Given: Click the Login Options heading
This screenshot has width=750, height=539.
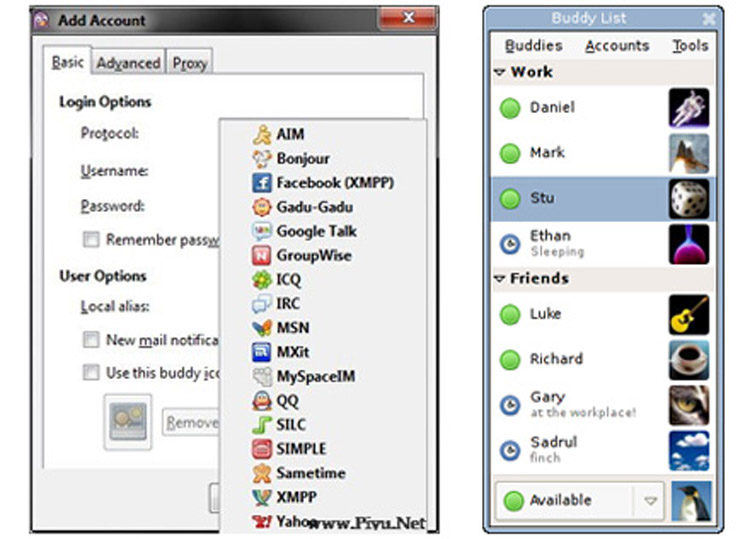Looking at the screenshot, I should [105, 102].
